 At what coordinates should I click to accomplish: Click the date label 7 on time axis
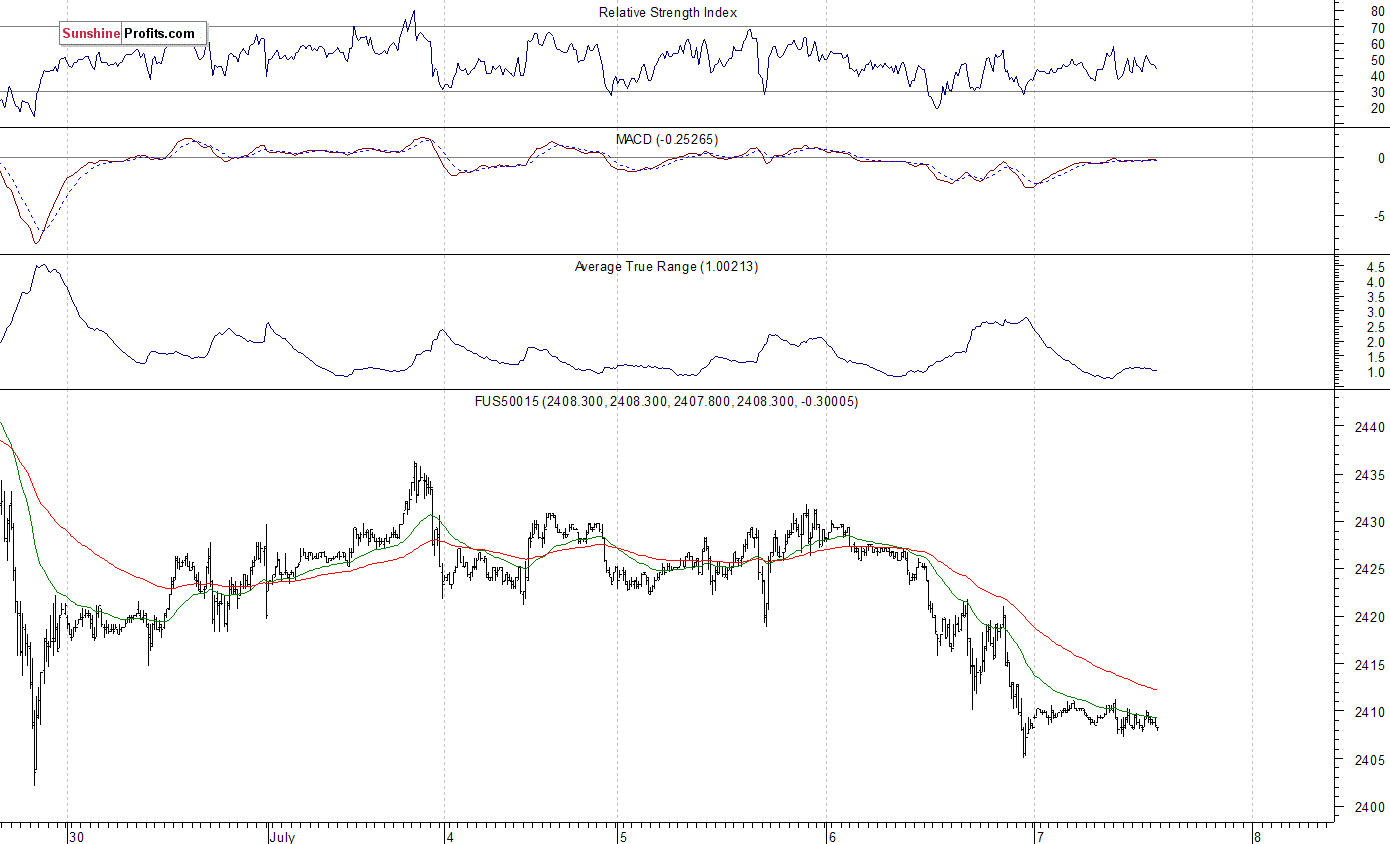pos(1041,836)
